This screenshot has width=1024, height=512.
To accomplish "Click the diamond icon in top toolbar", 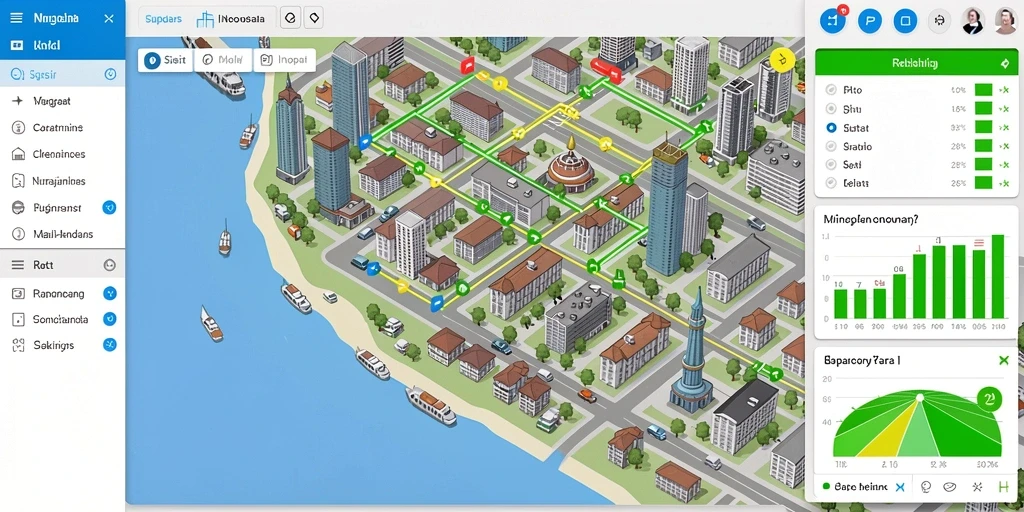I will click(x=314, y=18).
